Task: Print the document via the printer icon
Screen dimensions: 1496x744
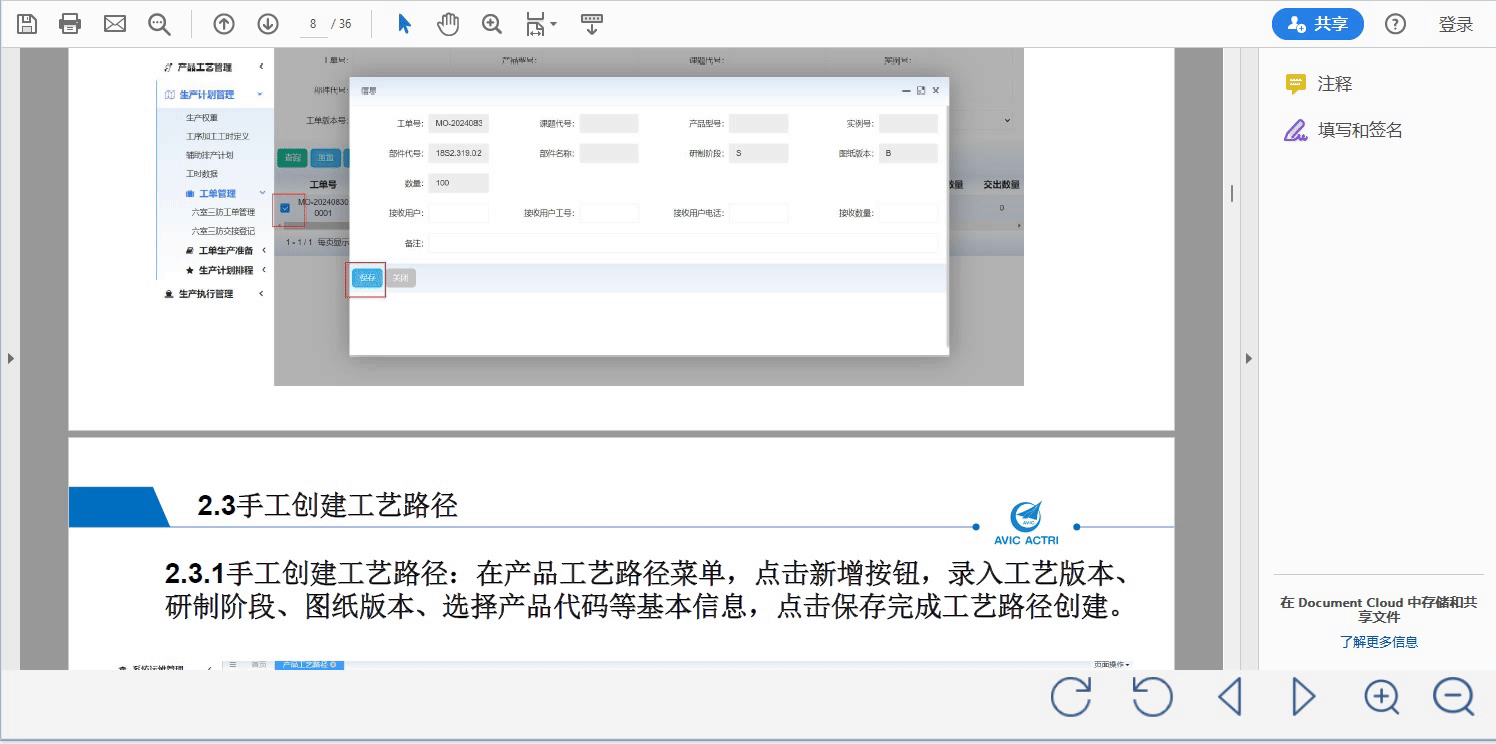Action: tap(69, 23)
